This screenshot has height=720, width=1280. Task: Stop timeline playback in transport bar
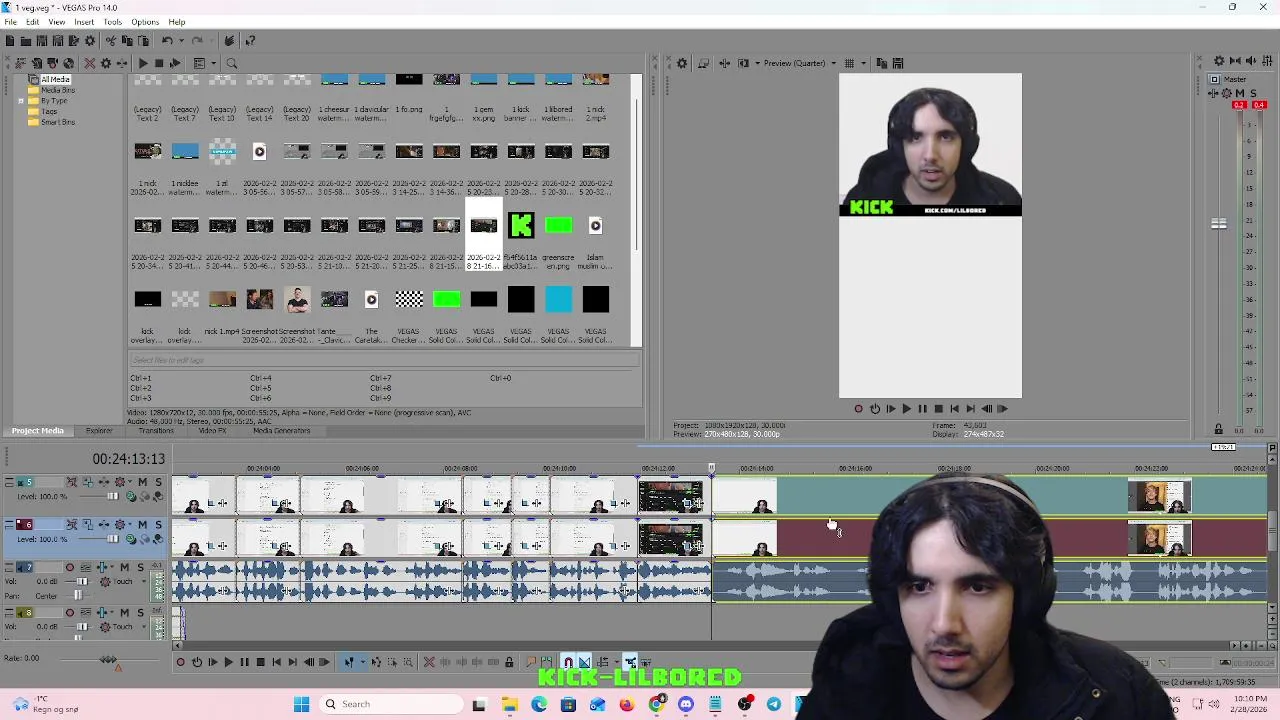(x=260, y=661)
